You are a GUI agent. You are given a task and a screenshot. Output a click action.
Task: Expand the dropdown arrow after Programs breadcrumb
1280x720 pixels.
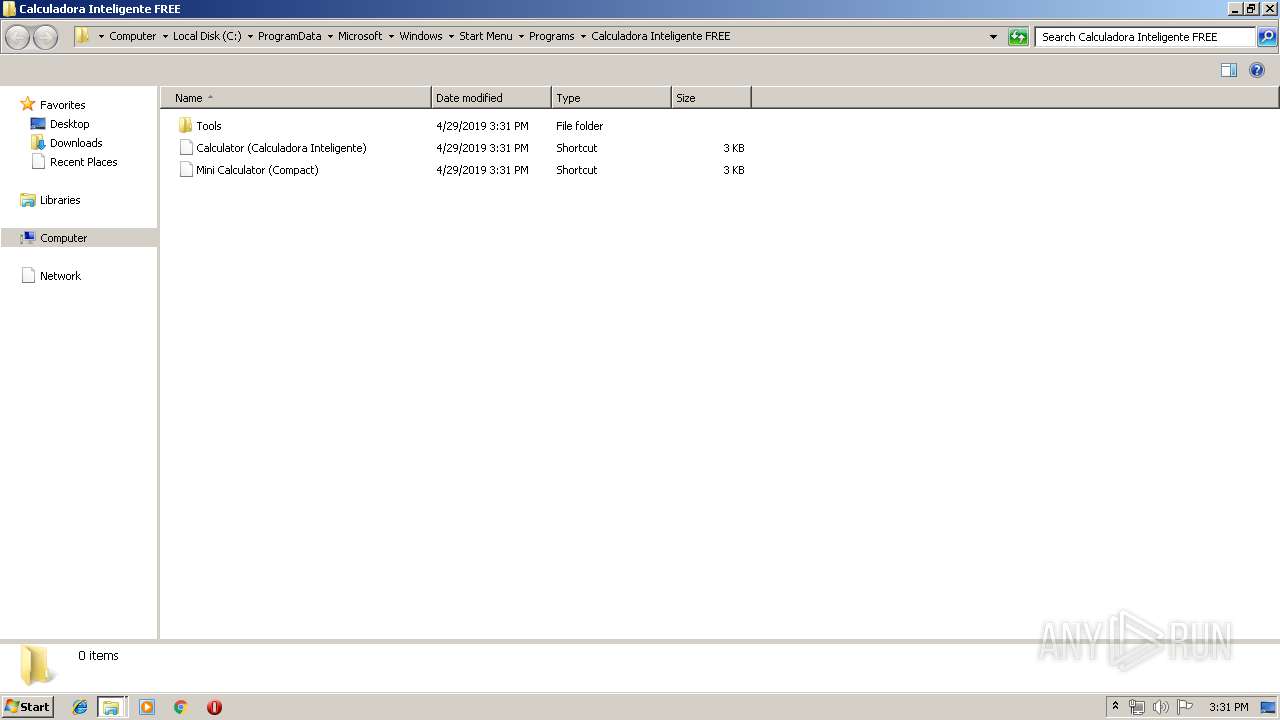(x=583, y=36)
